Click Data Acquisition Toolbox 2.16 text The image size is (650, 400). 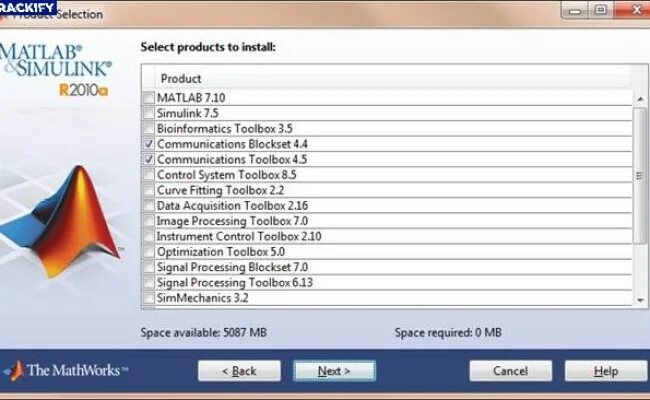tap(233, 206)
